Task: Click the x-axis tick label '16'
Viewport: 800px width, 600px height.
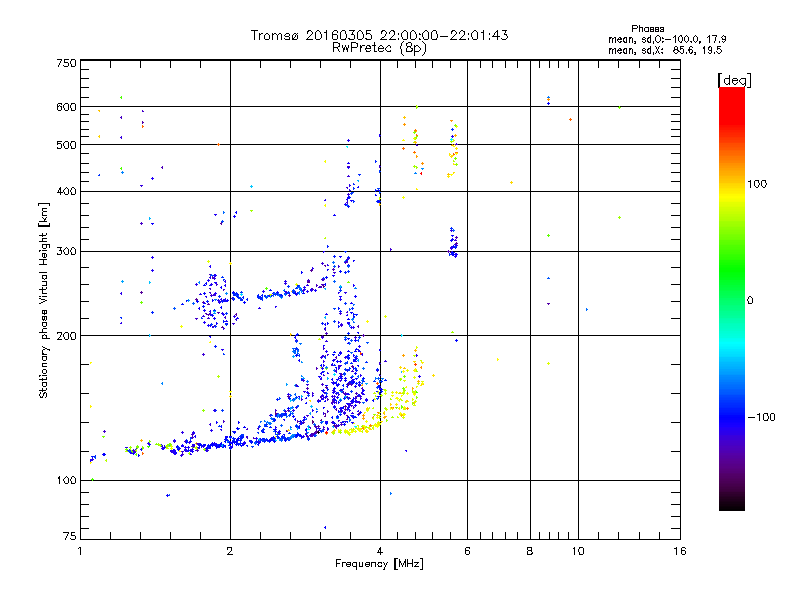Action: [x=680, y=551]
